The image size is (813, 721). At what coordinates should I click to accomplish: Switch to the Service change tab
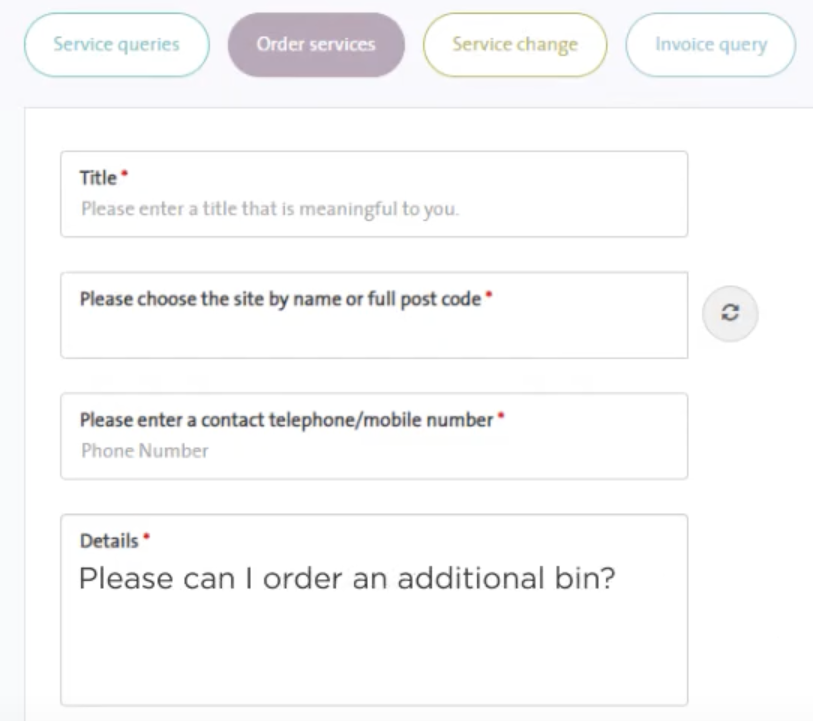pos(515,45)
